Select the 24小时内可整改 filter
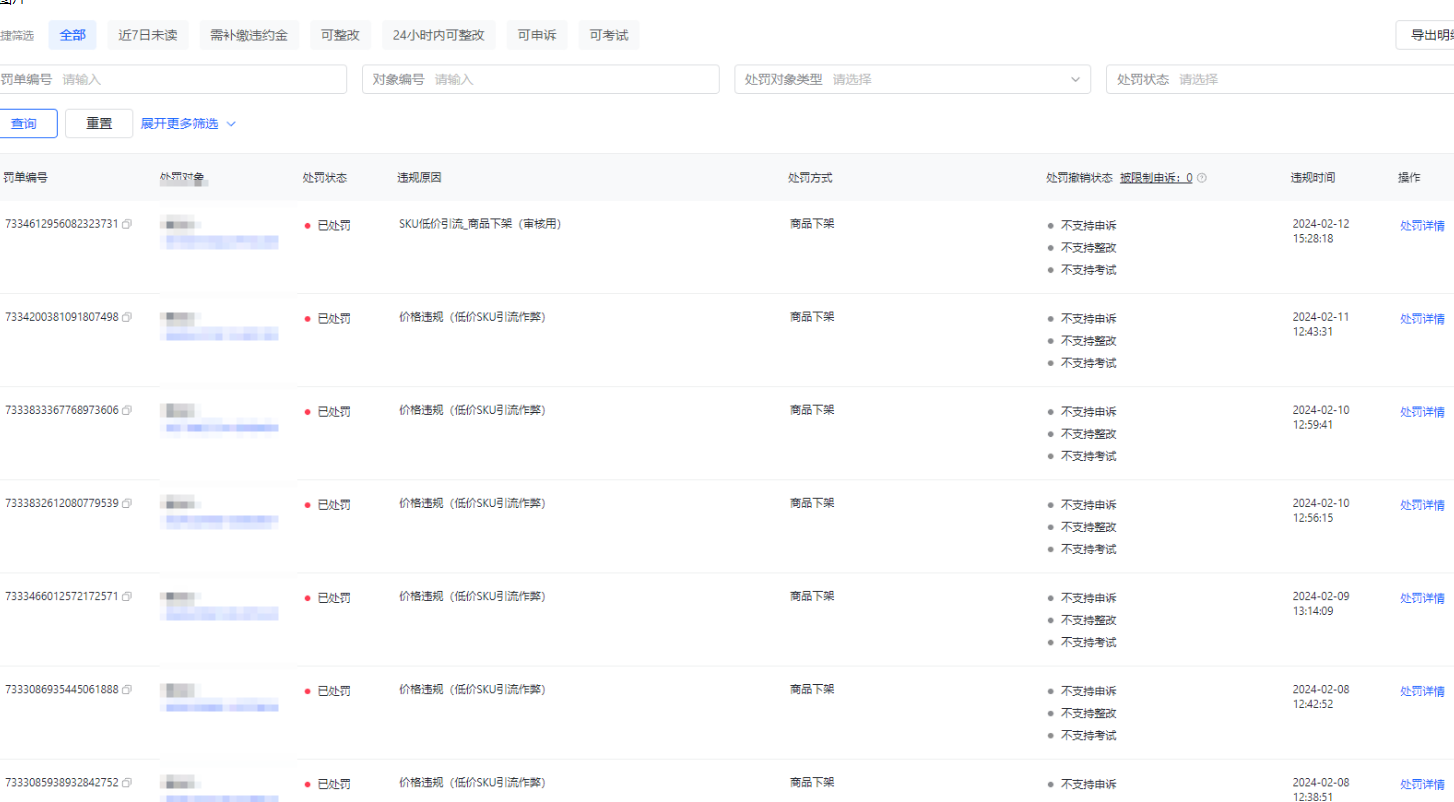1454x802 pixels. [438, 35]
